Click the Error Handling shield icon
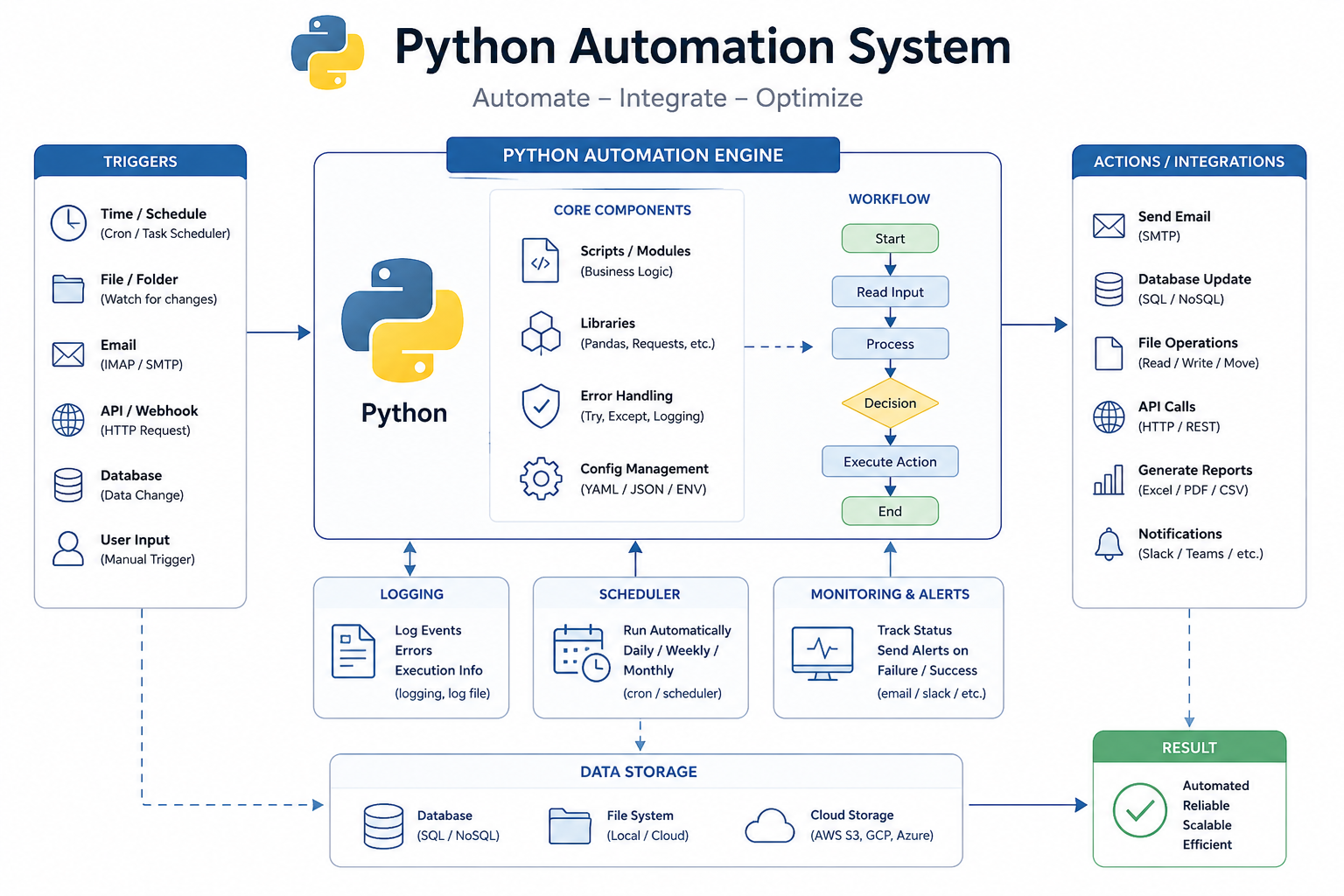Screen dimensions: 1344x896 [541, 406]
